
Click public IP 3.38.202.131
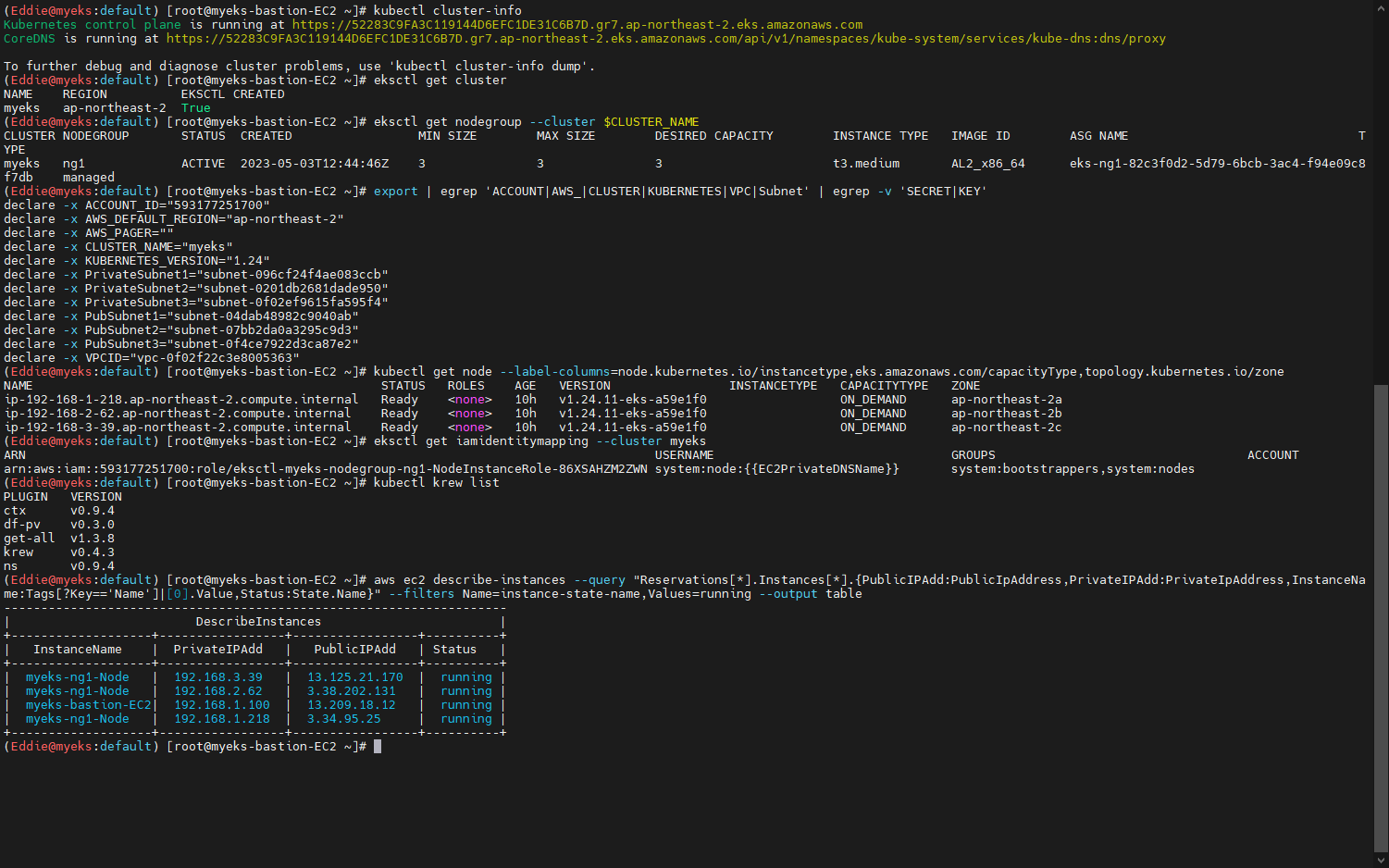352,691
